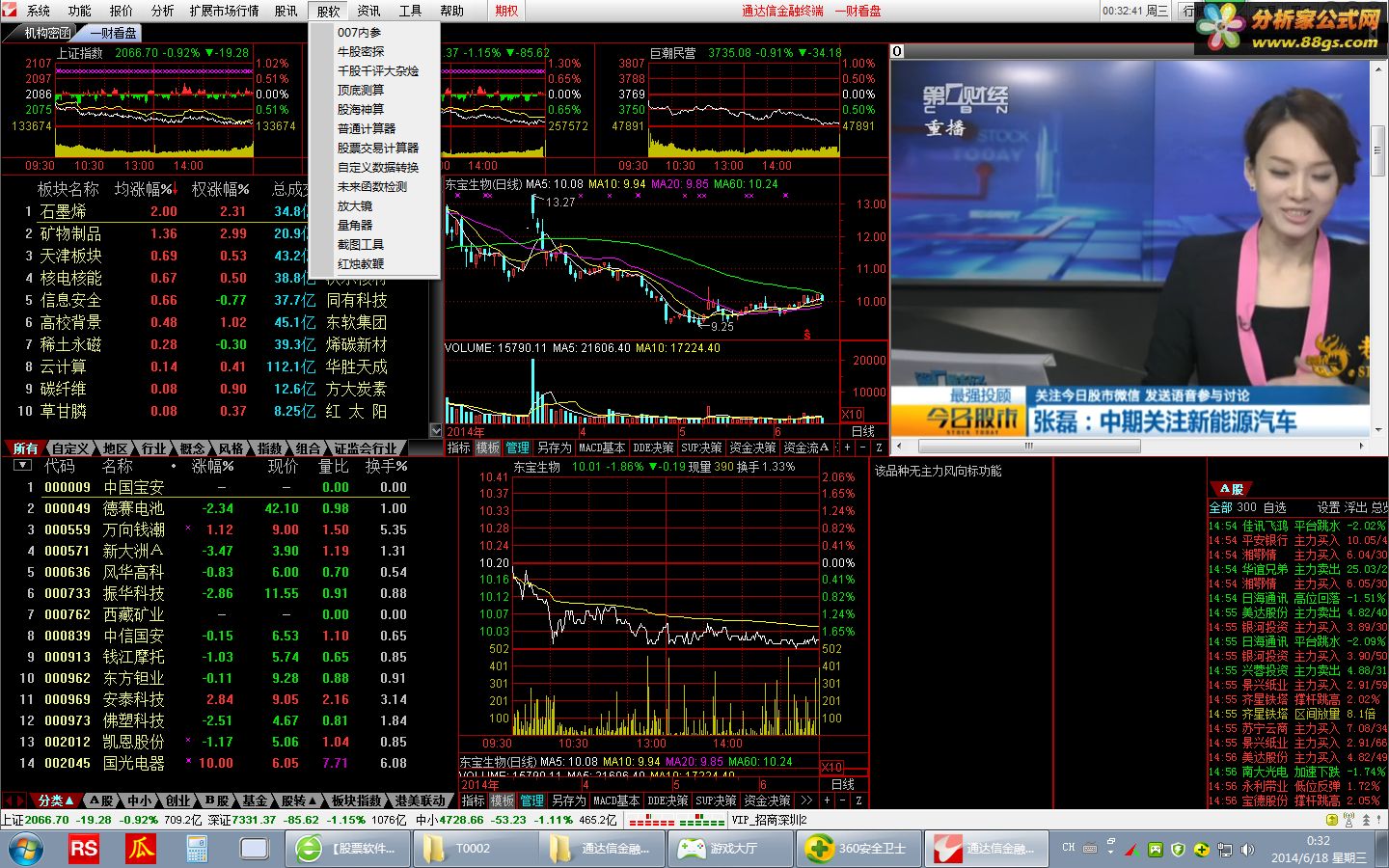Click the video scrollbar right arrow

click(x=1362, y=447)
